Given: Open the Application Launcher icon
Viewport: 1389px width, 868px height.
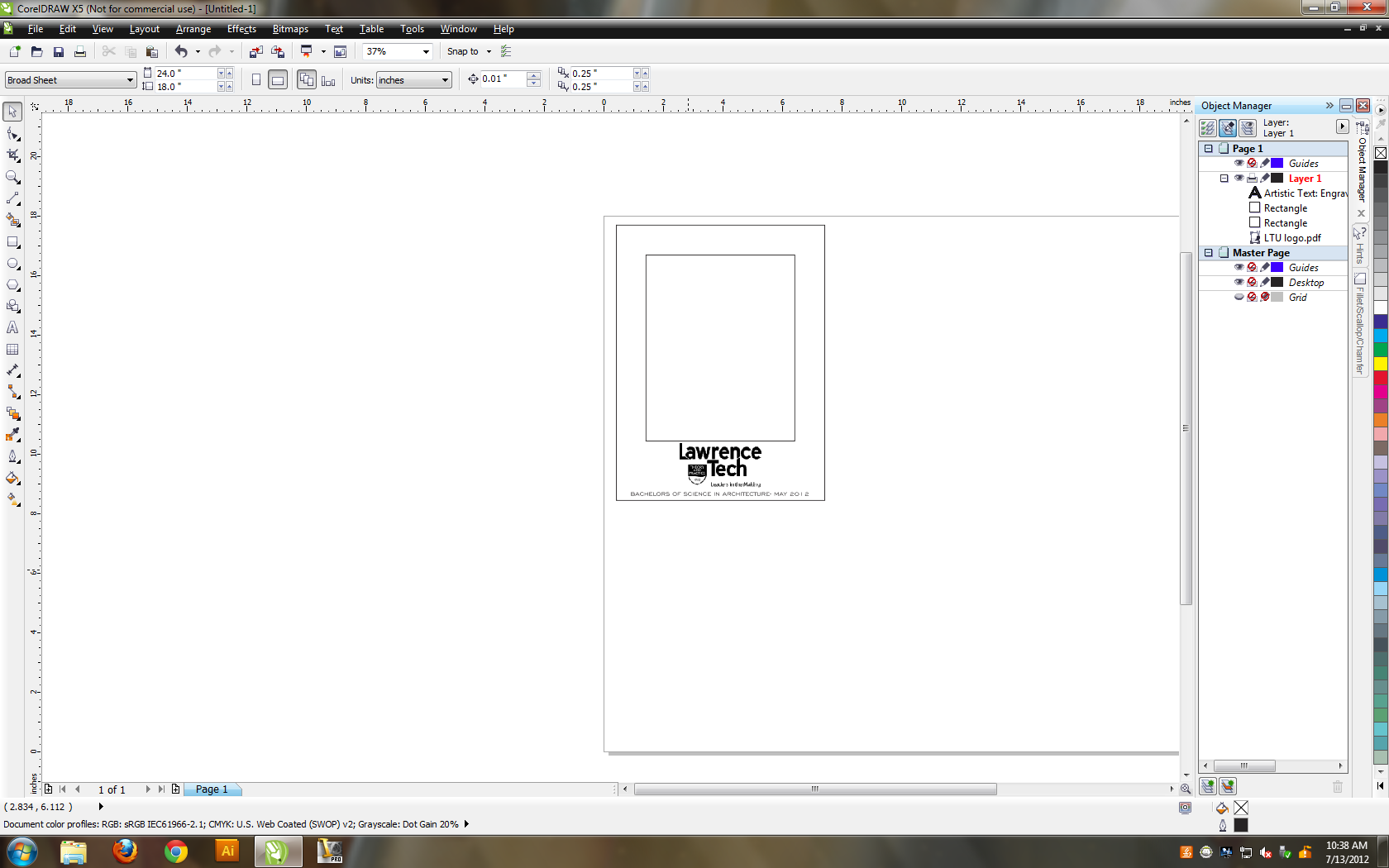Looking at the screenshot, I should click(x=307, y=51).
